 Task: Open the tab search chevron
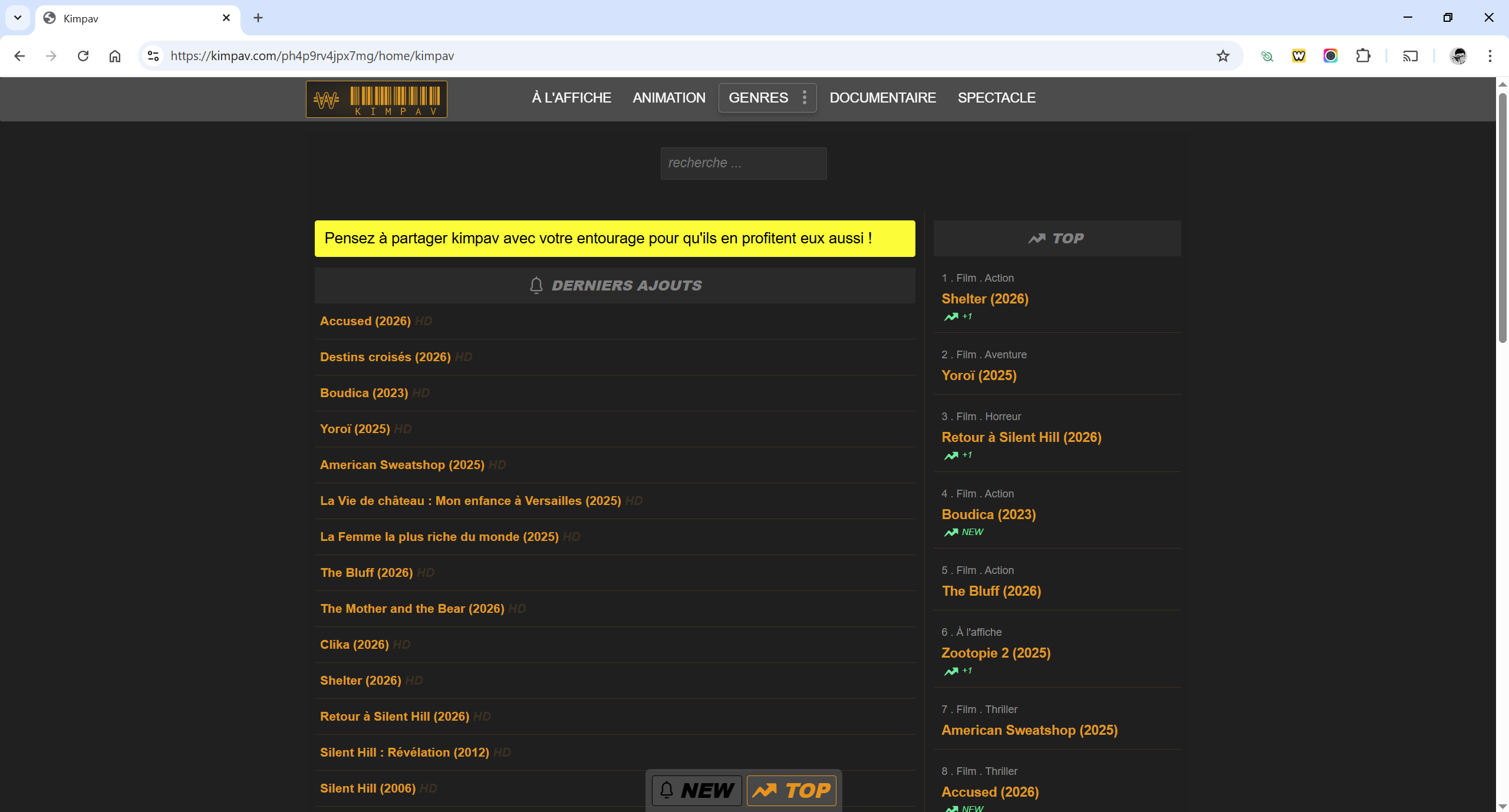pos(18,18)
